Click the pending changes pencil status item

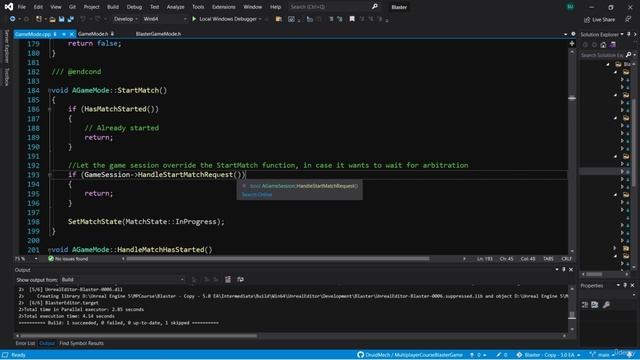[x=502, y=355]
